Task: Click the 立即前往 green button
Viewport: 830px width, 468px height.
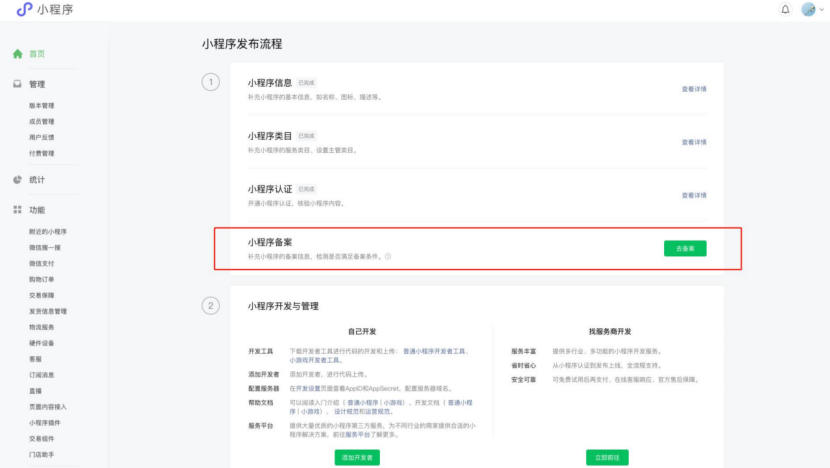Action: coord(607,457)
